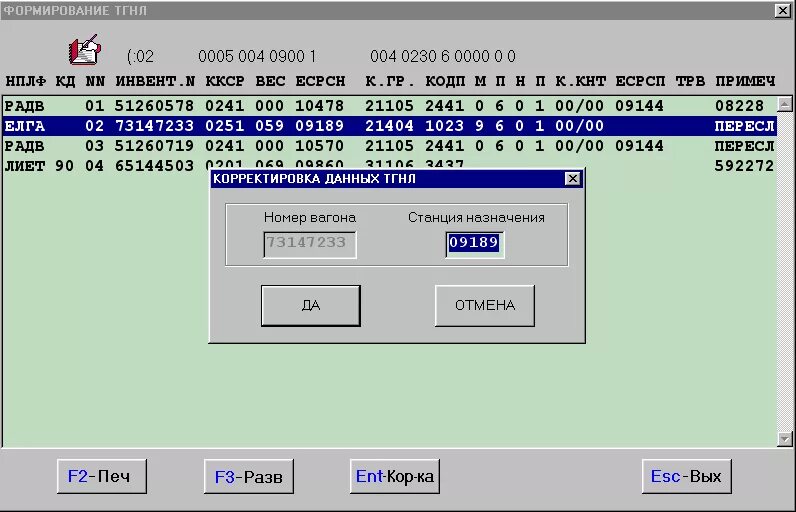Cancel the dialog with ОТМЕНА button

click(x=485, y=305)
